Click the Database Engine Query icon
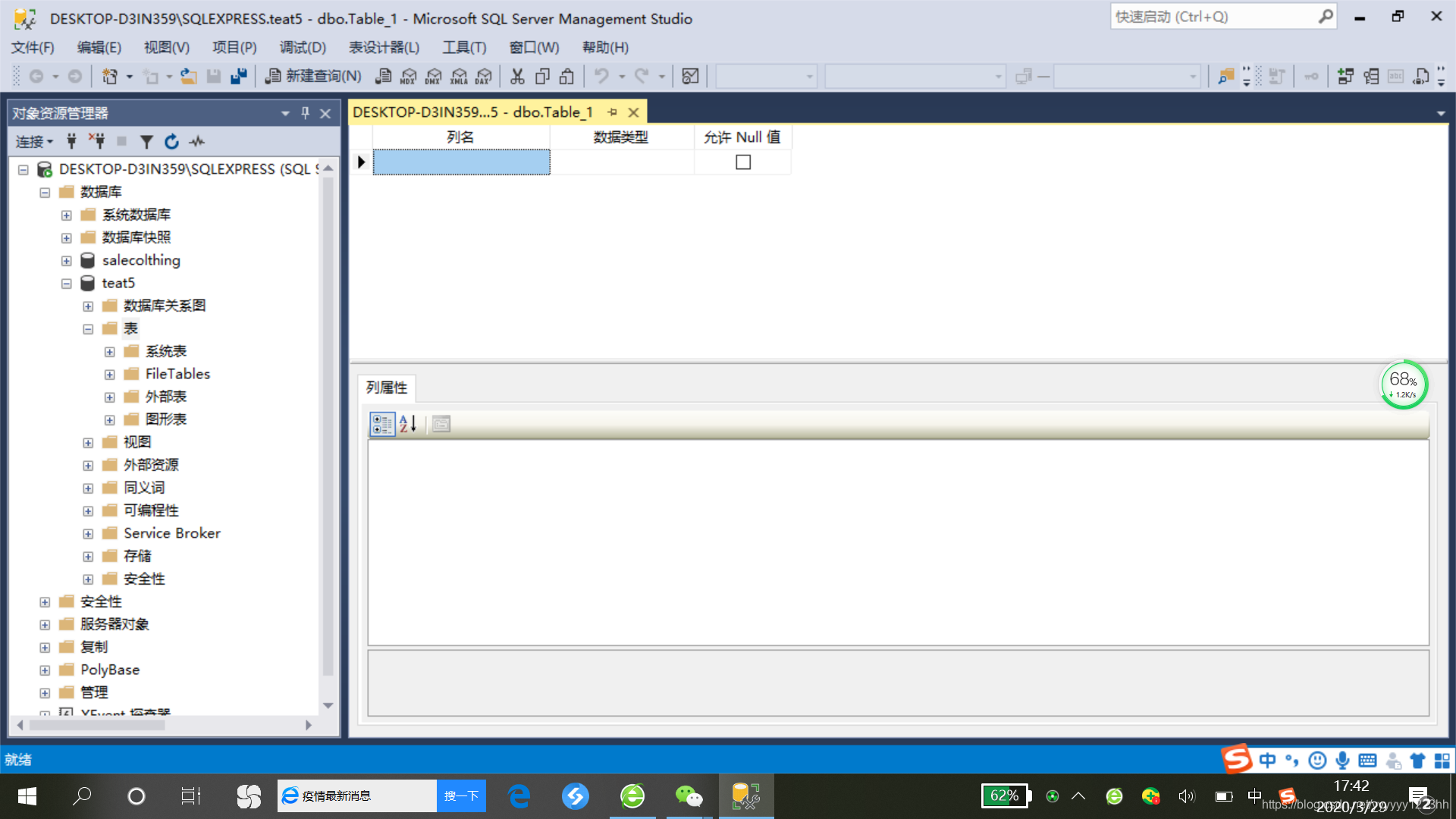The image size is (1456, 819). coord(384,76)
